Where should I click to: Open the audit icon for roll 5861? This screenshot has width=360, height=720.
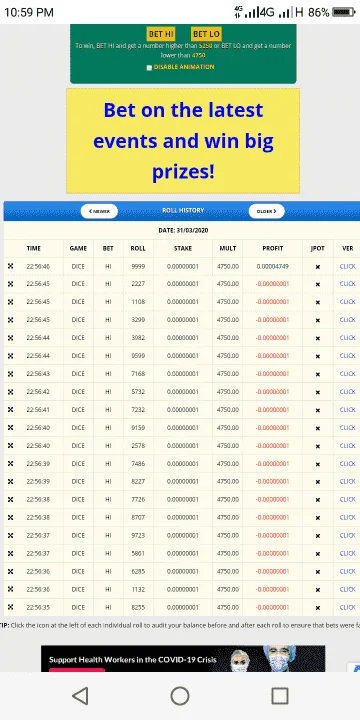(10, 553)
